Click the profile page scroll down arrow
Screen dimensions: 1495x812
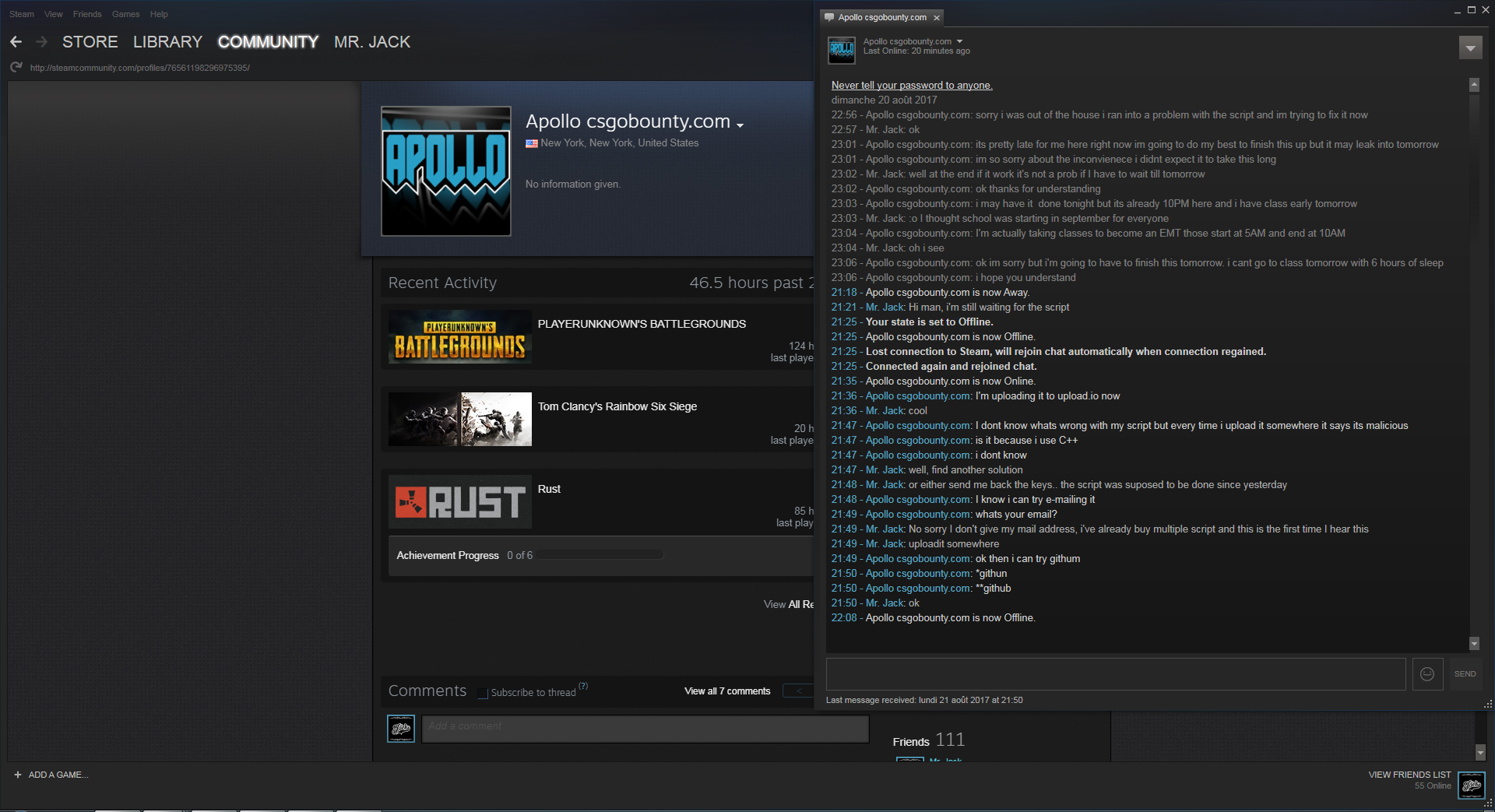click(x=1480, y=753)
